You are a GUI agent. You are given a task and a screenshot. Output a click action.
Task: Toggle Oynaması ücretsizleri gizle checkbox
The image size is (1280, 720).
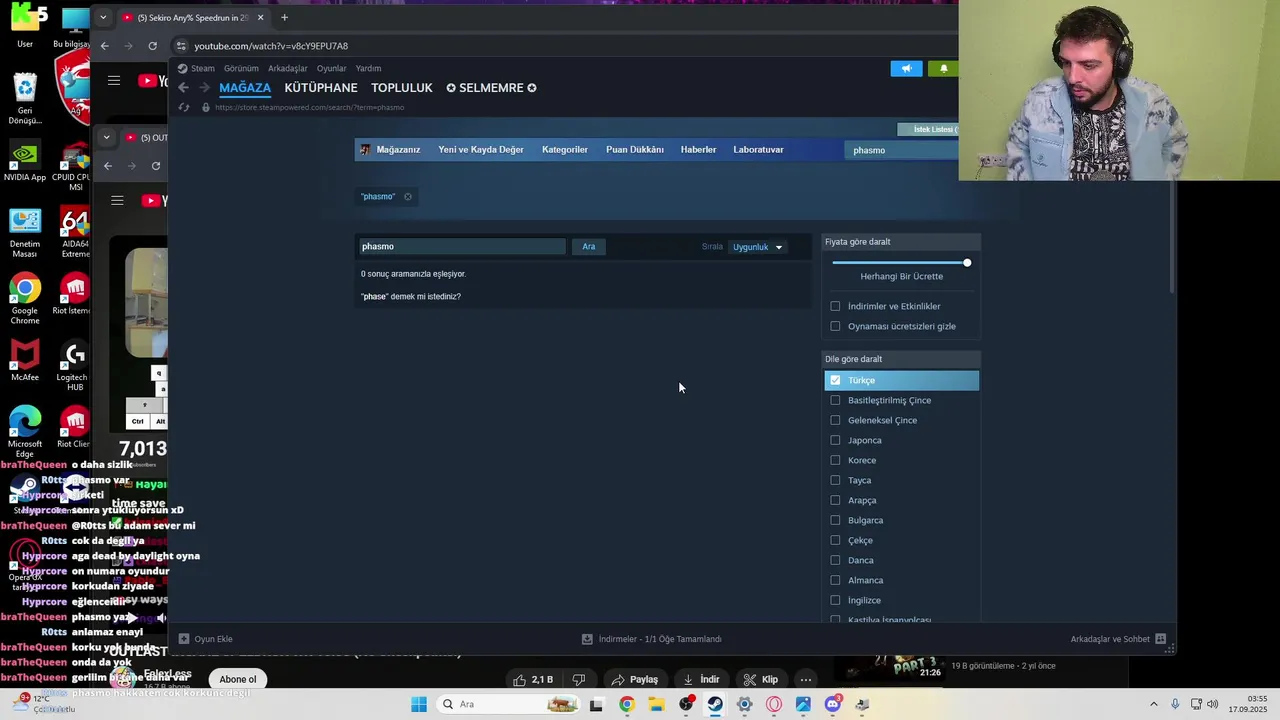[x=835, y=326]
